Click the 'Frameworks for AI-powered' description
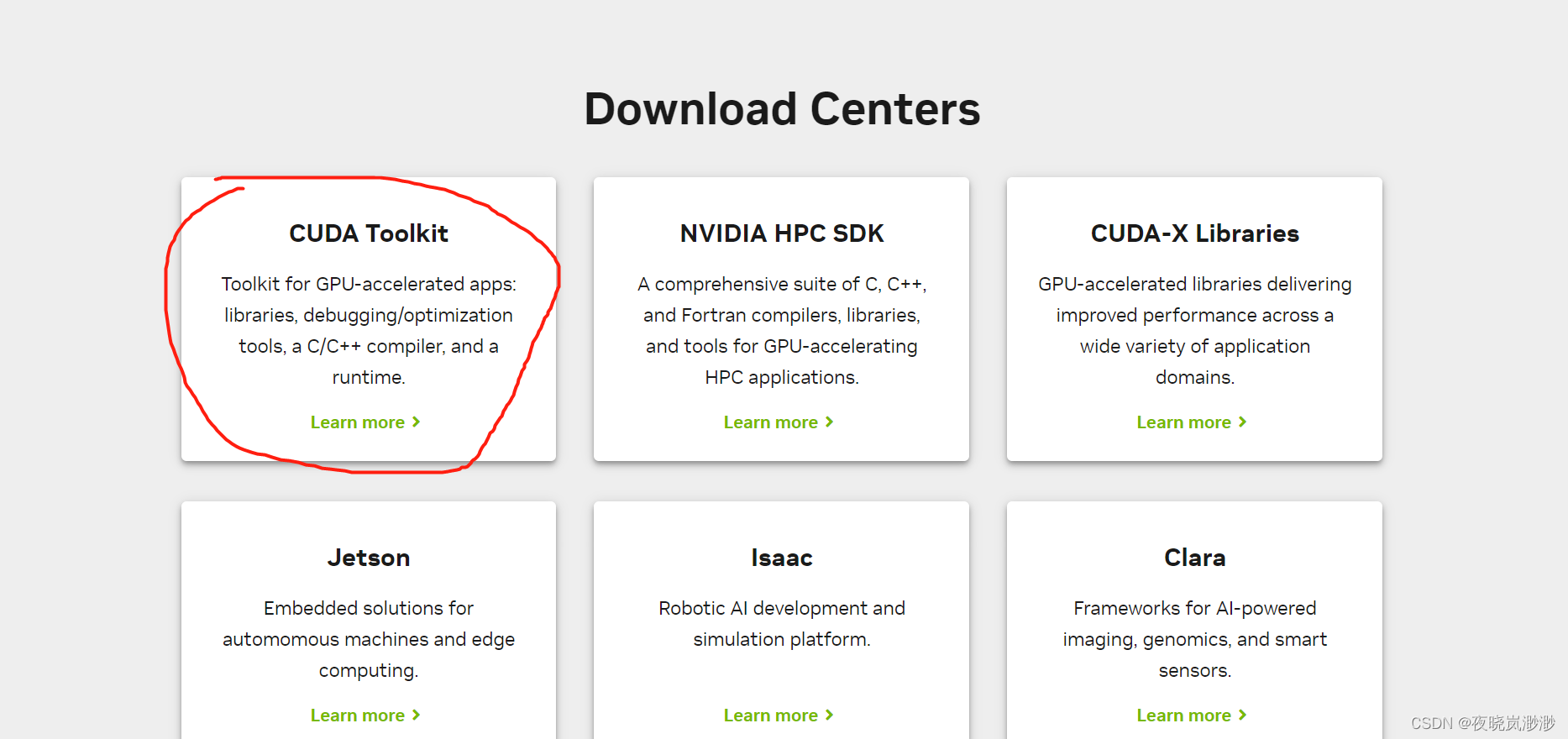The width and height of the screenshot is (1568, 739). tap(1195, 639)
